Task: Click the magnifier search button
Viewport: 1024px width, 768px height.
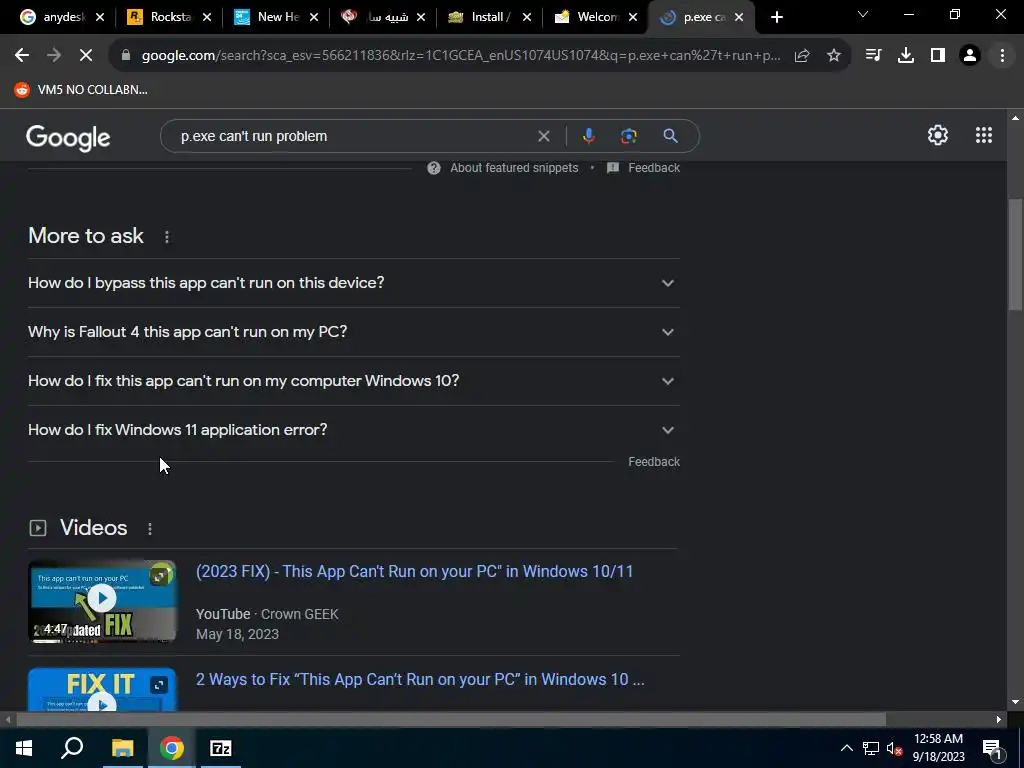Action: click(670, 136)
